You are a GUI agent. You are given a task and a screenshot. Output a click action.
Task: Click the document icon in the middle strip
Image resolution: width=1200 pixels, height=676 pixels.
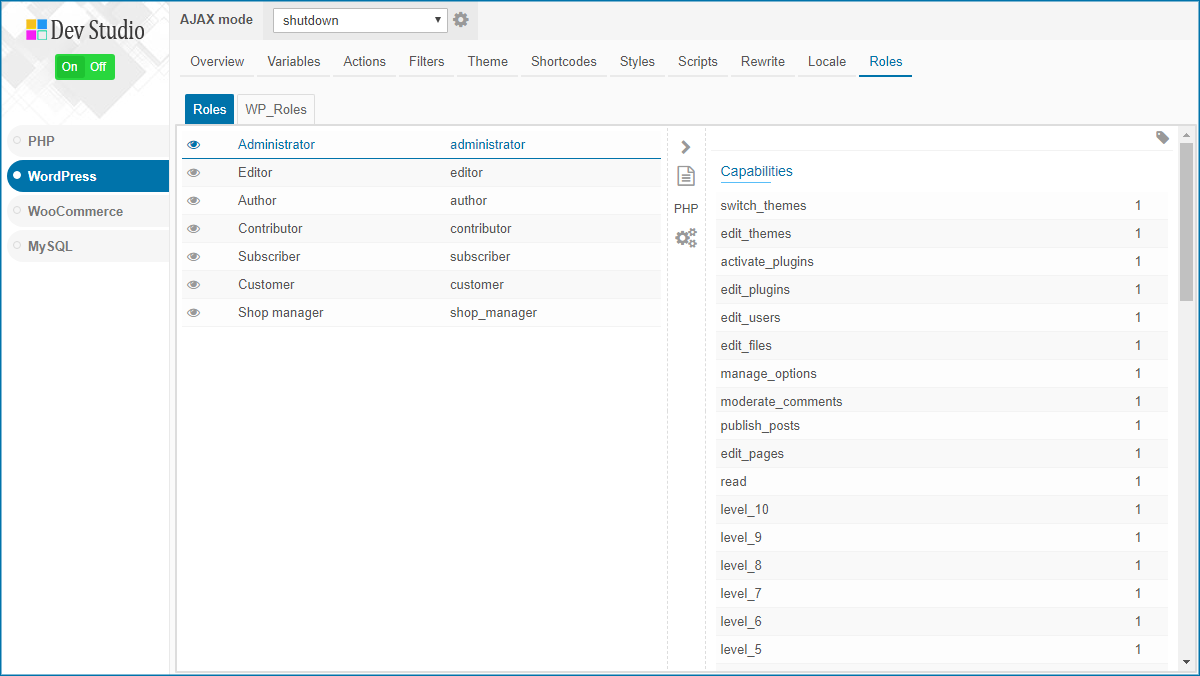click(686, 176)
